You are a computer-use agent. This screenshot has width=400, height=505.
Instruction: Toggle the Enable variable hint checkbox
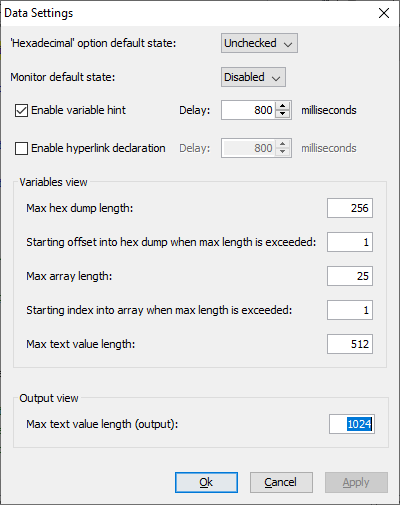21,111
